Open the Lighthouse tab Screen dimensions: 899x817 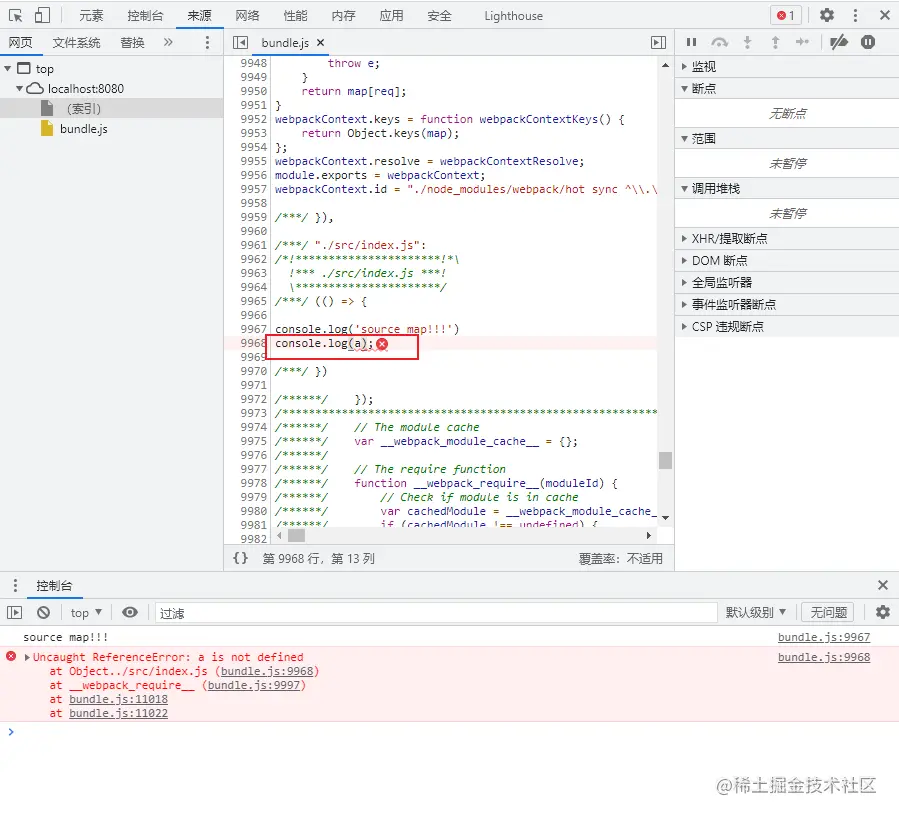pyautogui.click(x=513, y=15)
